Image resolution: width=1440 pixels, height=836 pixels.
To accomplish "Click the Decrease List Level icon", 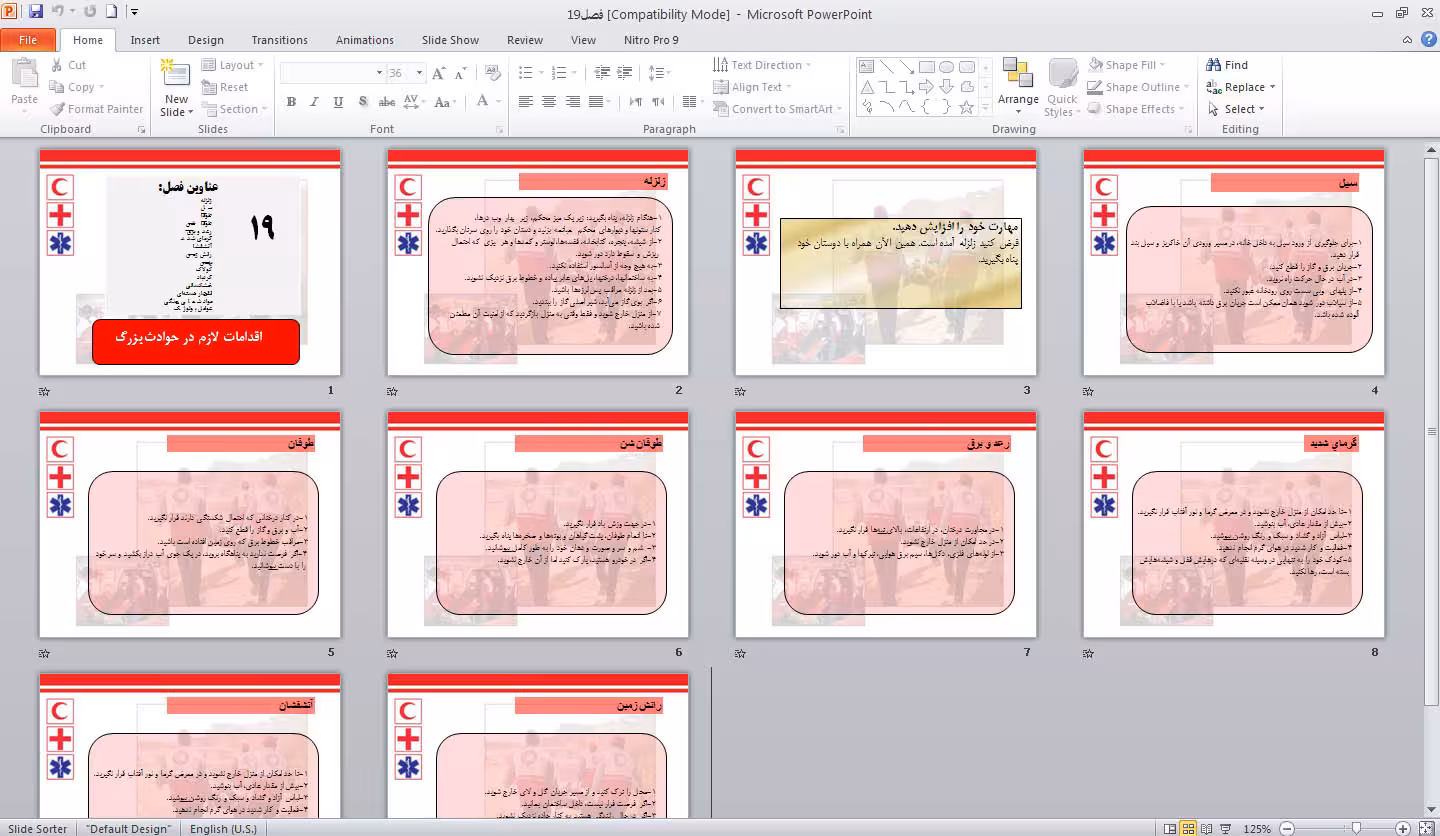I will tap(602, 73).
